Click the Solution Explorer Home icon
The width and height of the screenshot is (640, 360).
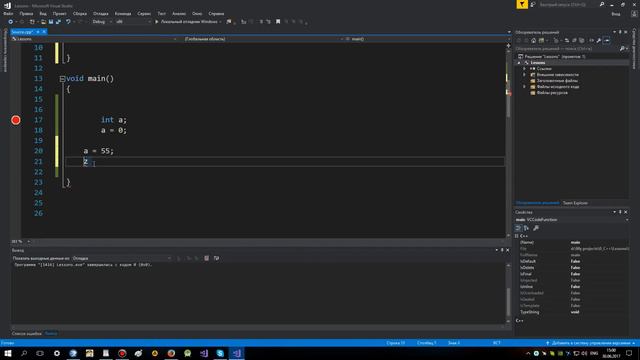tap(533, 40)
